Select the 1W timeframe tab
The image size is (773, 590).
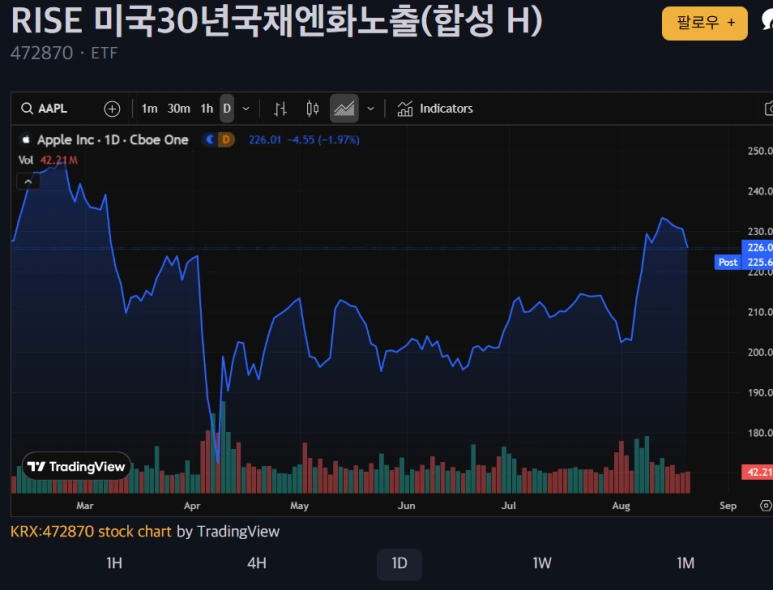tap(542, 563)
